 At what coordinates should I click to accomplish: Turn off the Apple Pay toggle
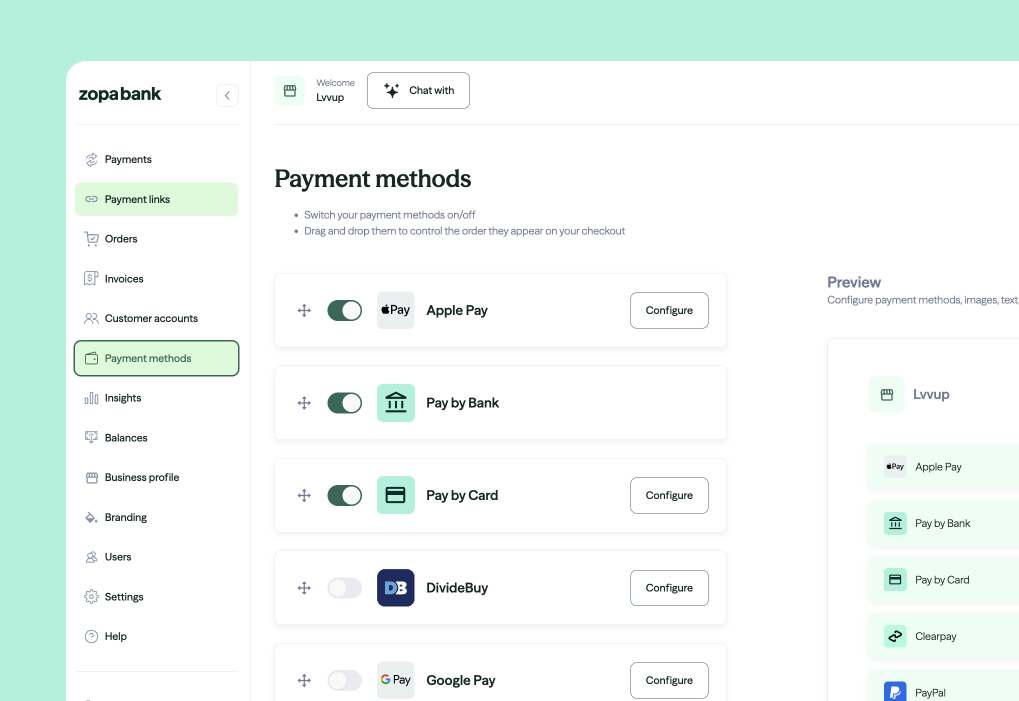click(x=344, y=311)
